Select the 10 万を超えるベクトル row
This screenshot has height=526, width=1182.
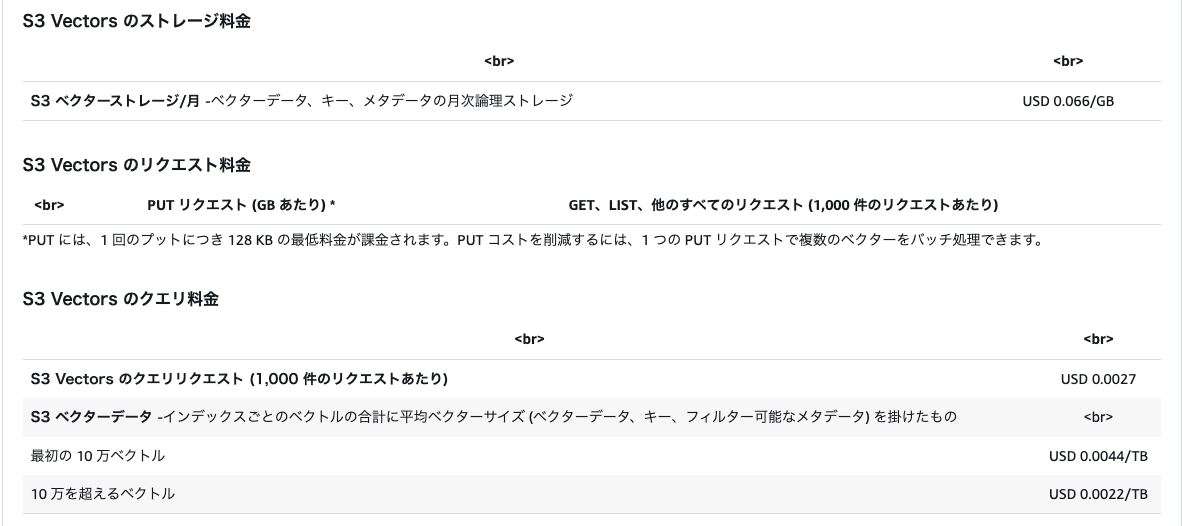click(x=103, y=494)
